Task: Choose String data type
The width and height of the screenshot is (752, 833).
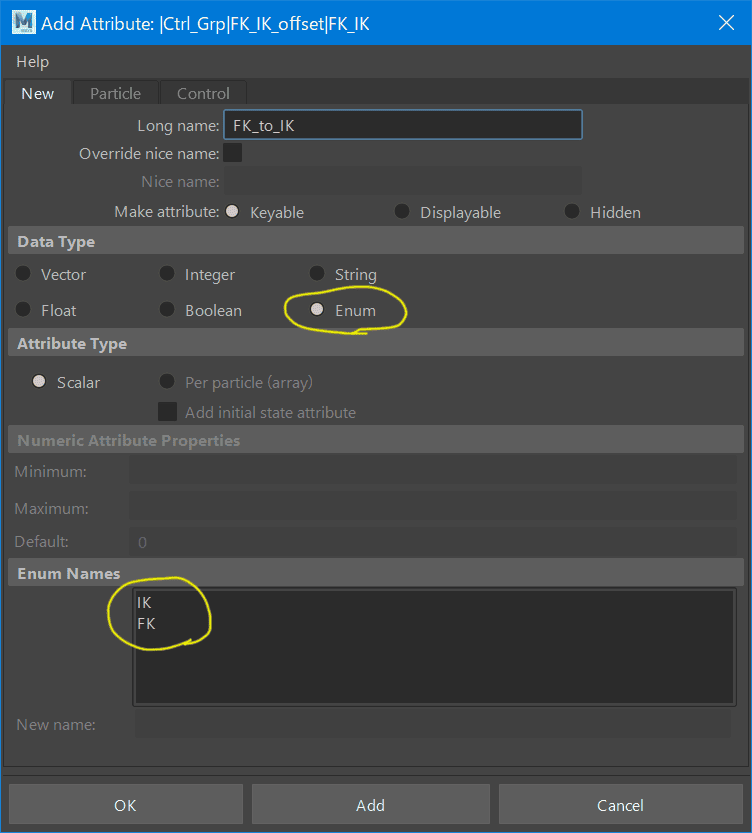Action: coord(317,274)
